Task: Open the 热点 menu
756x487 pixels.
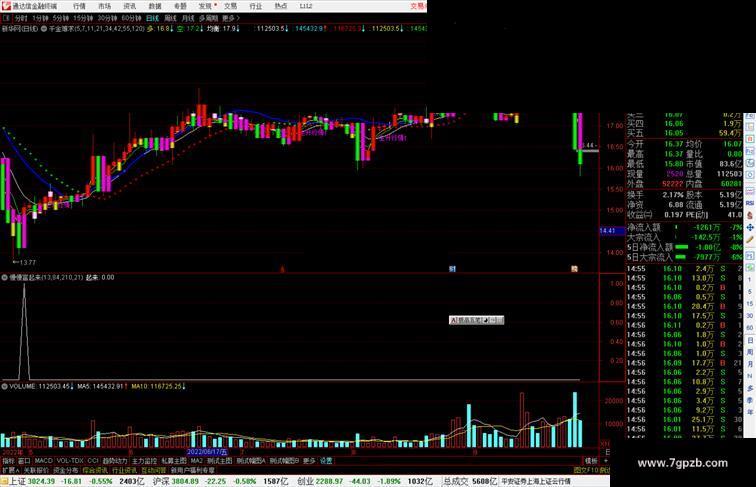Action: coord(281,6)
